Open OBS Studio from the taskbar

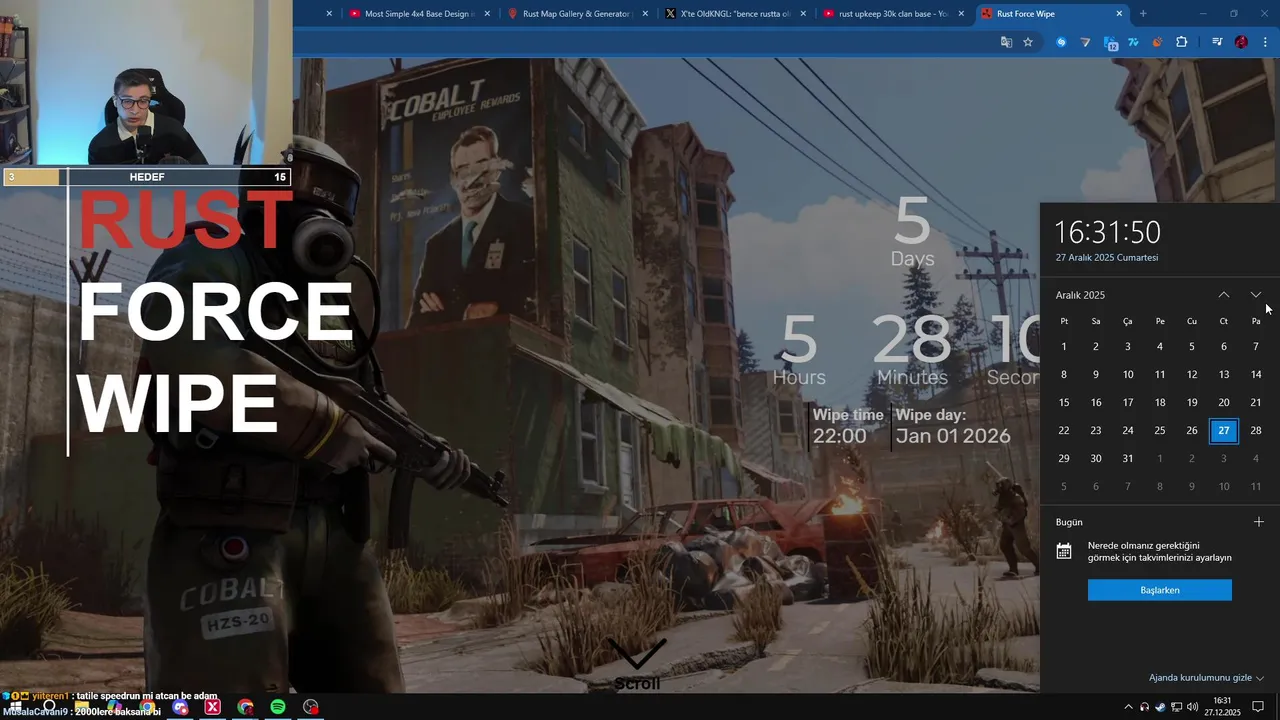[311, 707]
